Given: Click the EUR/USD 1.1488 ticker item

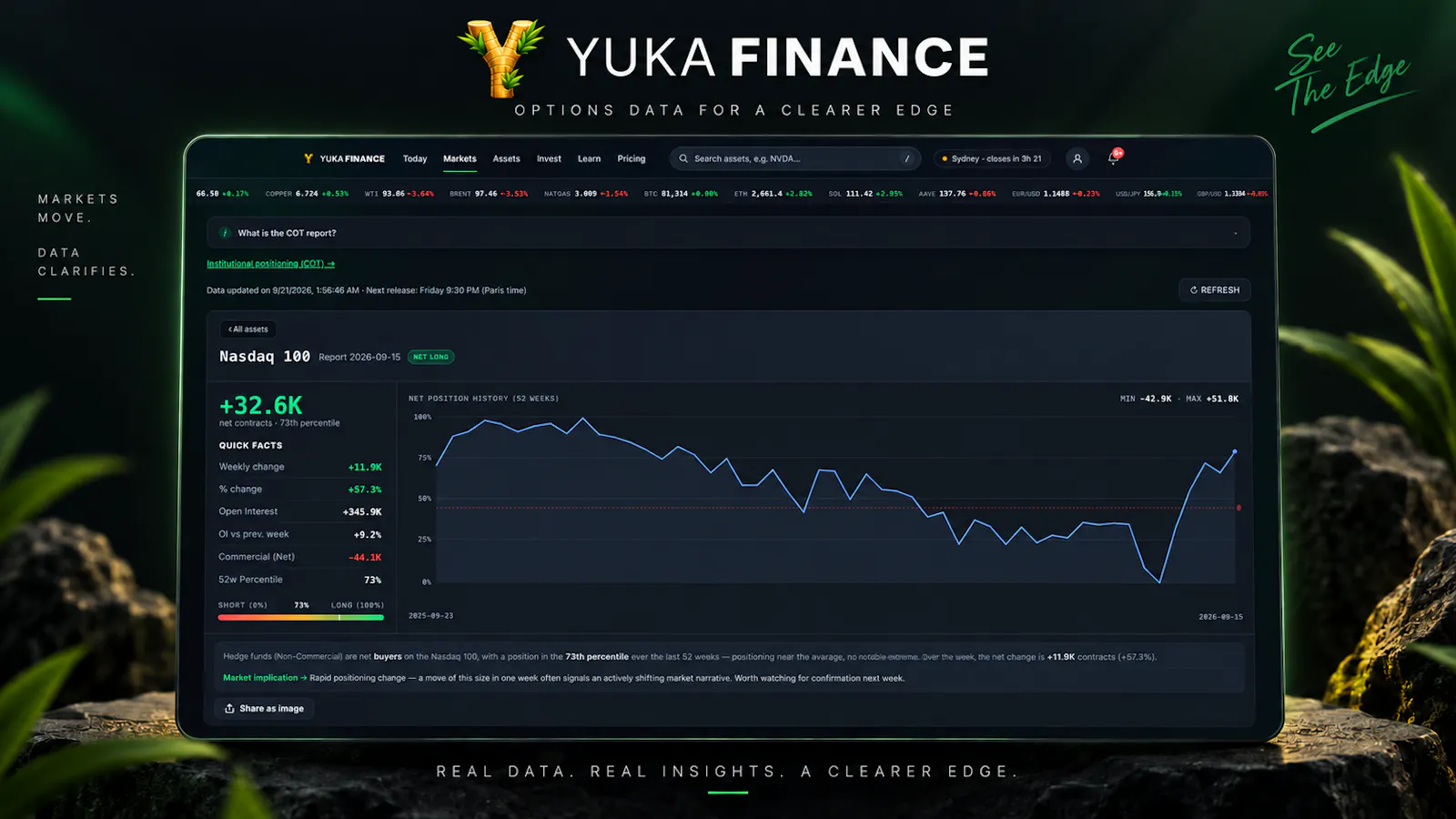Looking at the screenshot, I should pyautogui.click(x=1056, y=194).
